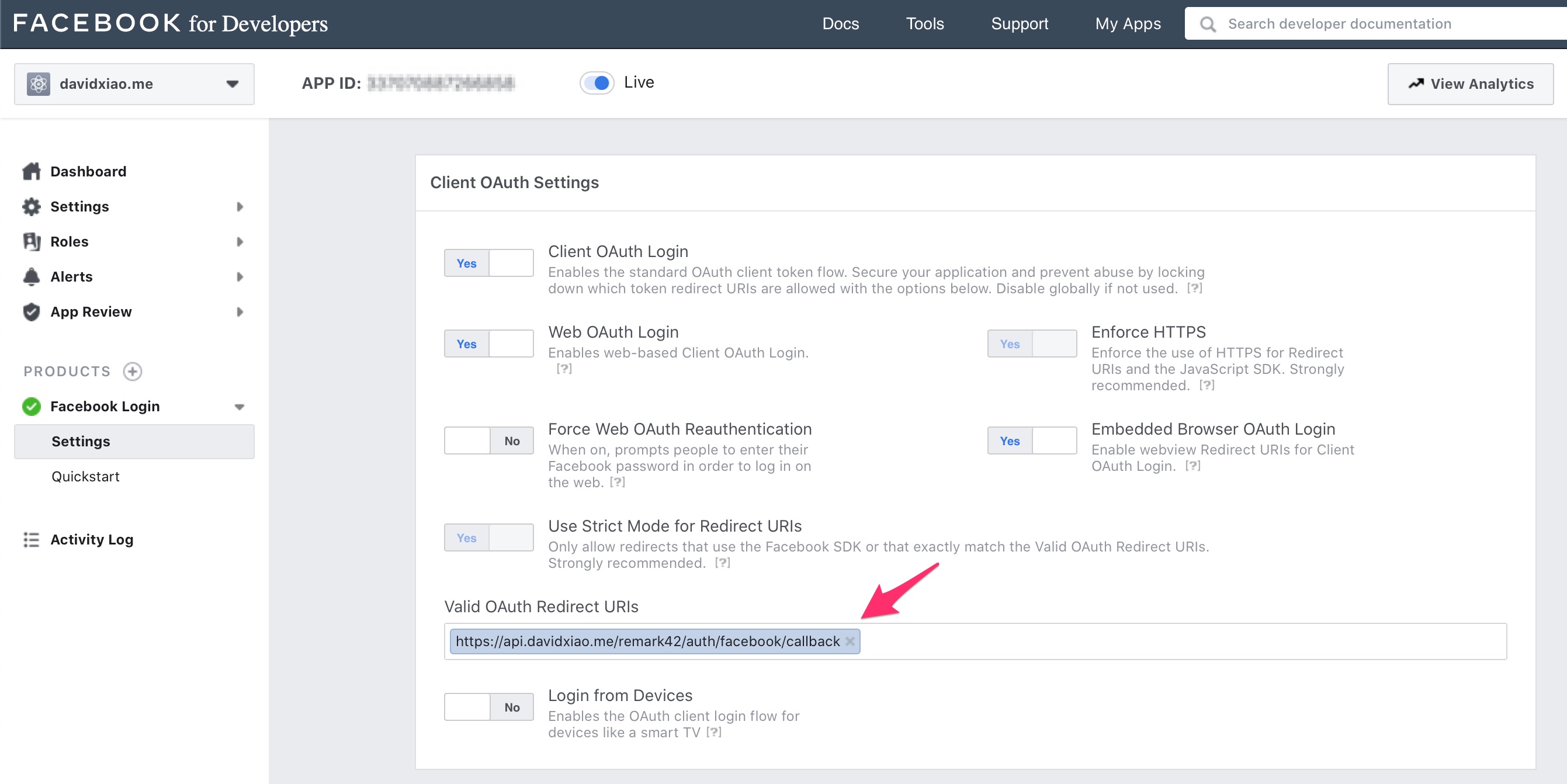Expand the Alerts submenu arrow
Viewport: 1567px width, 784px height.
point(240,277)
